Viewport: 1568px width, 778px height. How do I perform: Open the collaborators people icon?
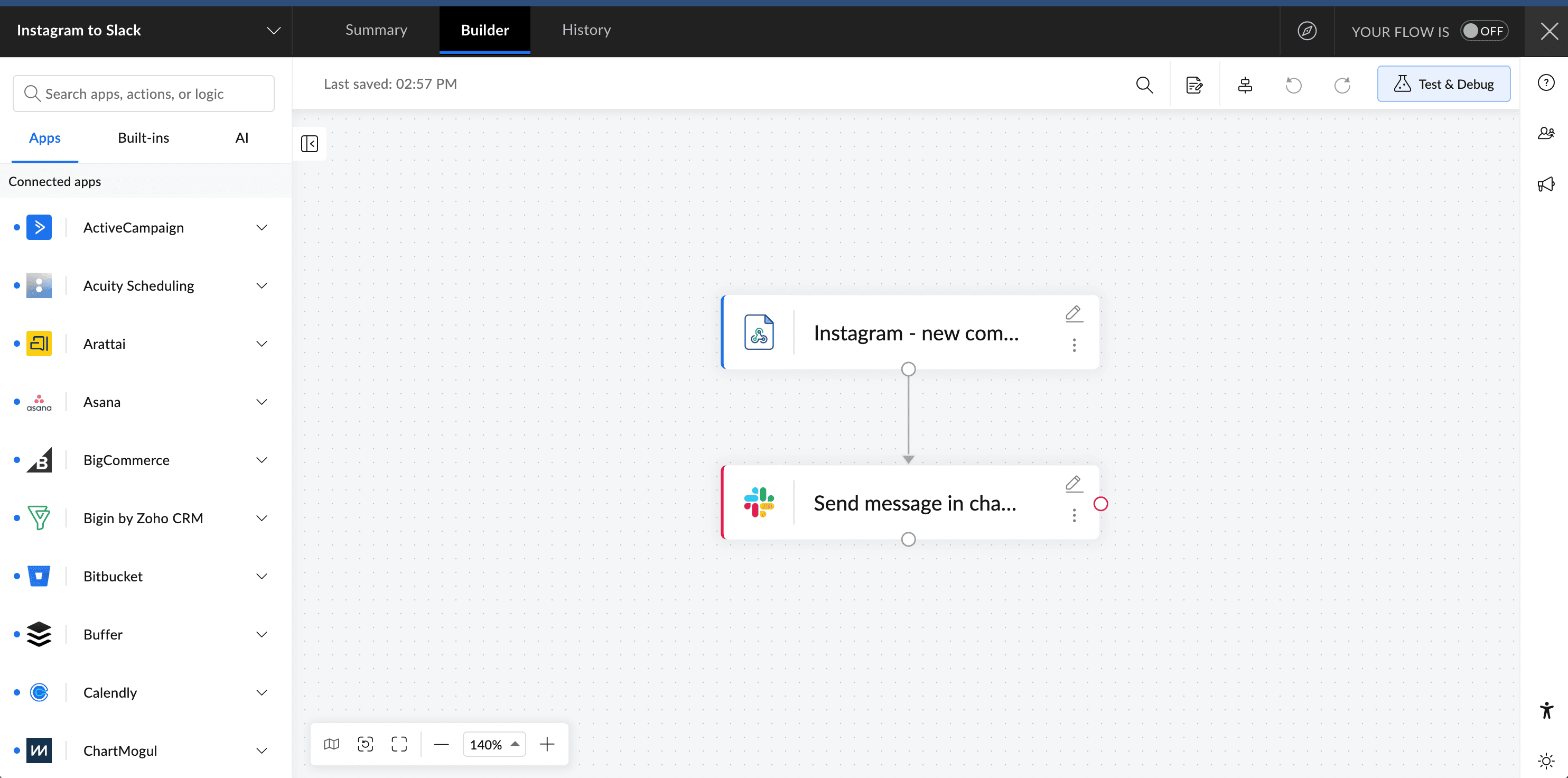(x=1546, y=133)
